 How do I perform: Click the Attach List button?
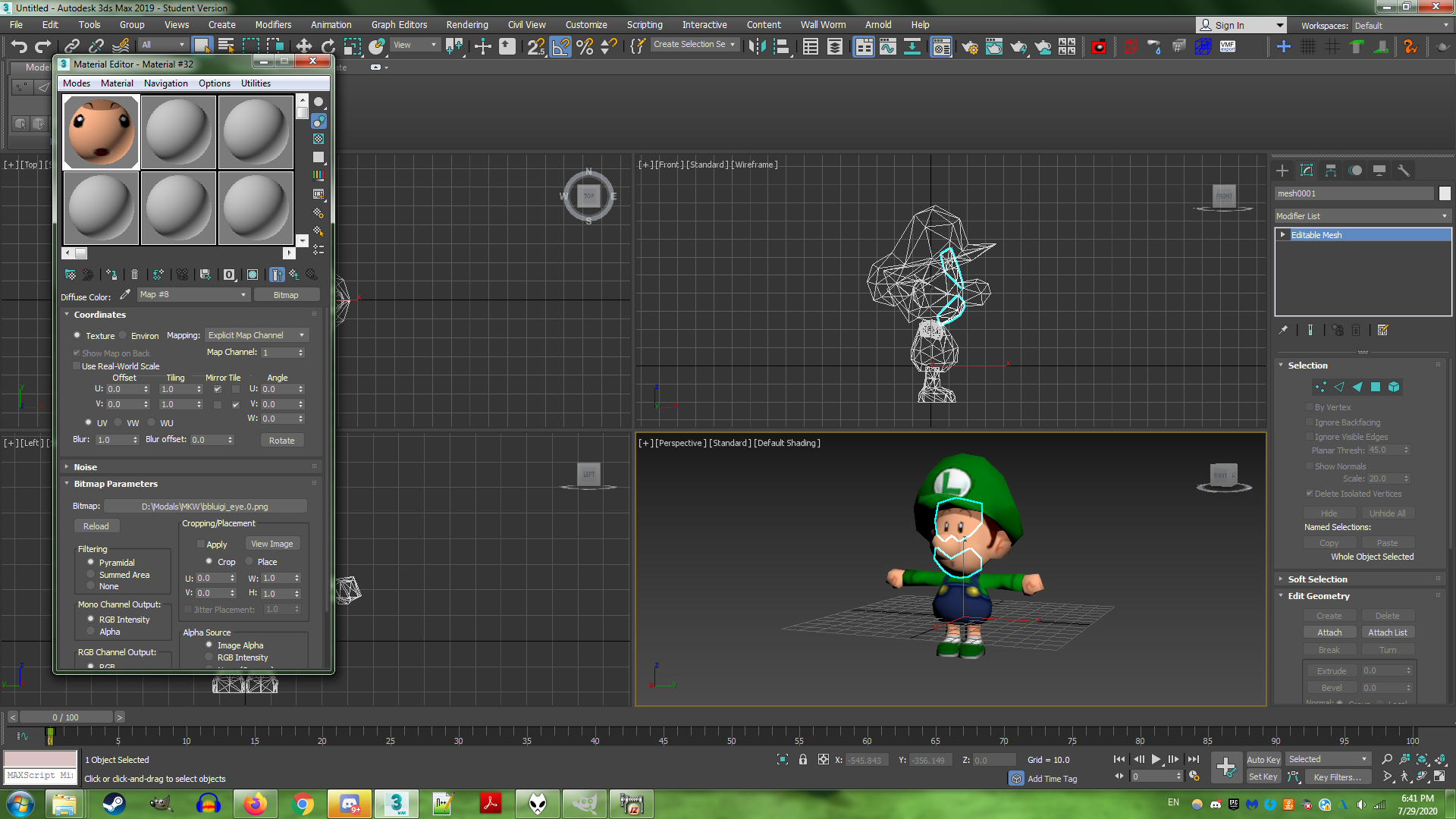click(1387, 632)
